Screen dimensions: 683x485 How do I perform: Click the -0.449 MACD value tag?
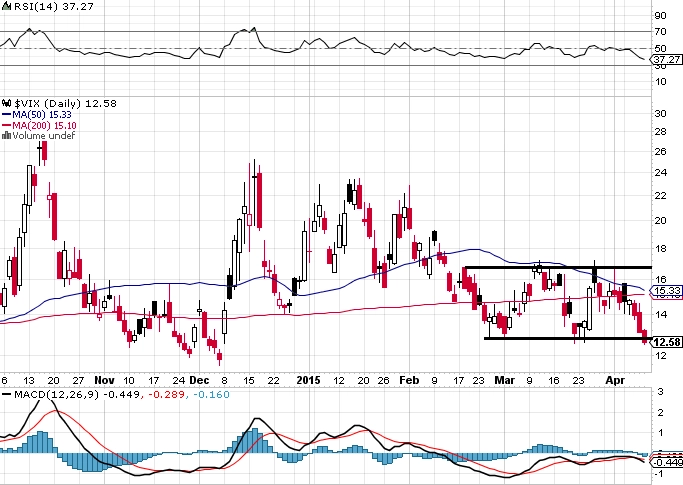(x=666, y=462)
